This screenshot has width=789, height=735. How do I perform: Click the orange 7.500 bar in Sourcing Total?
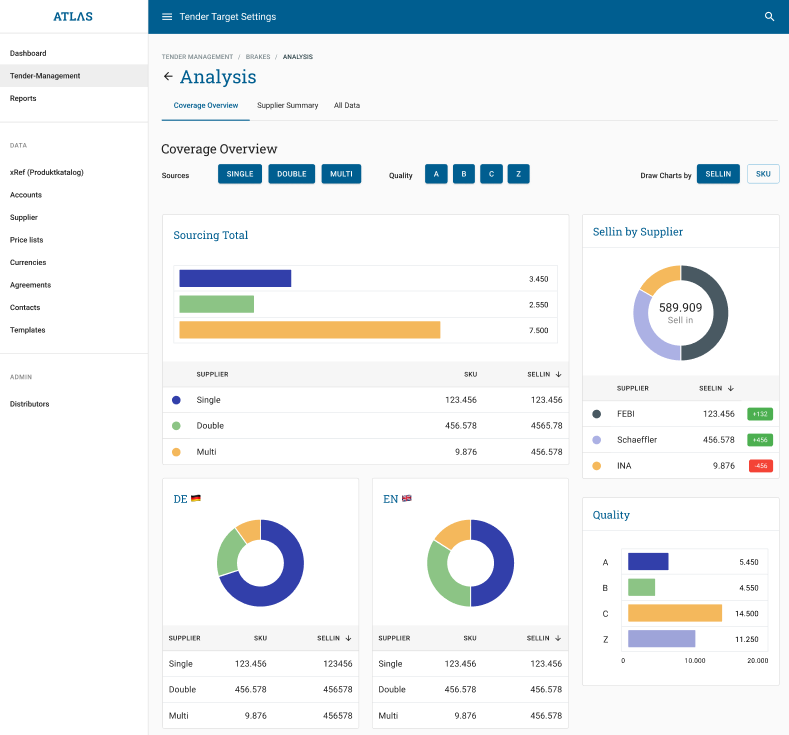point(310,330)
